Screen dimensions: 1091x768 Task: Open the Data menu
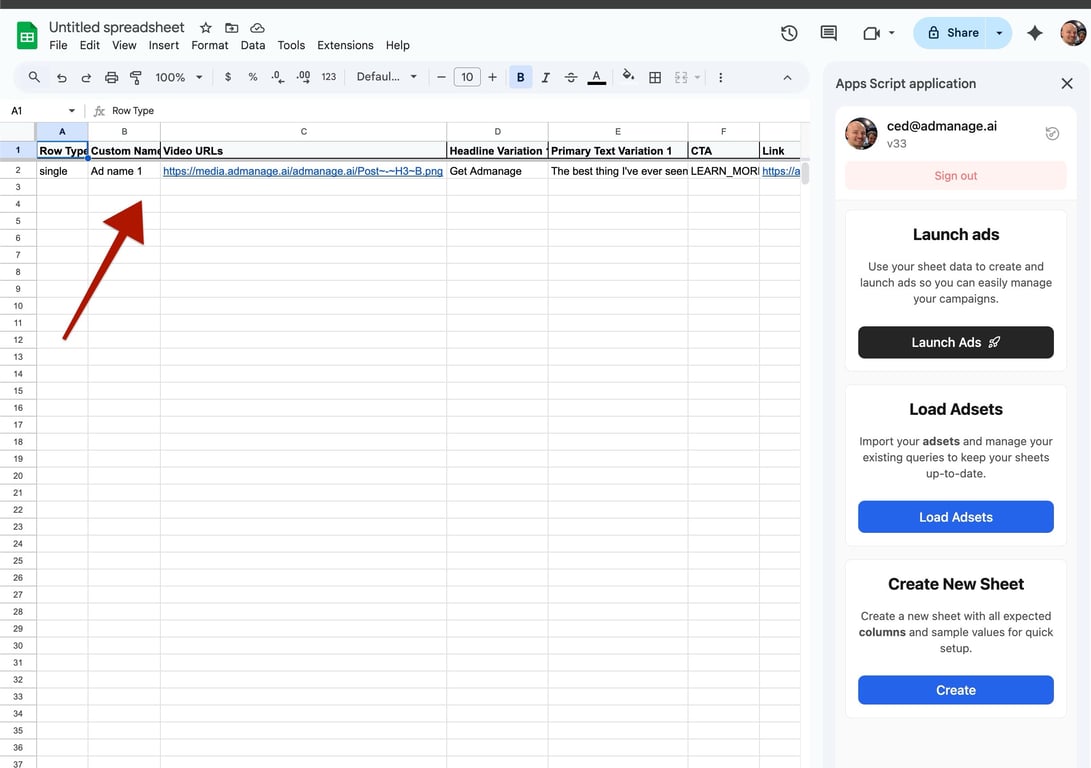click(x=253, y=45)
